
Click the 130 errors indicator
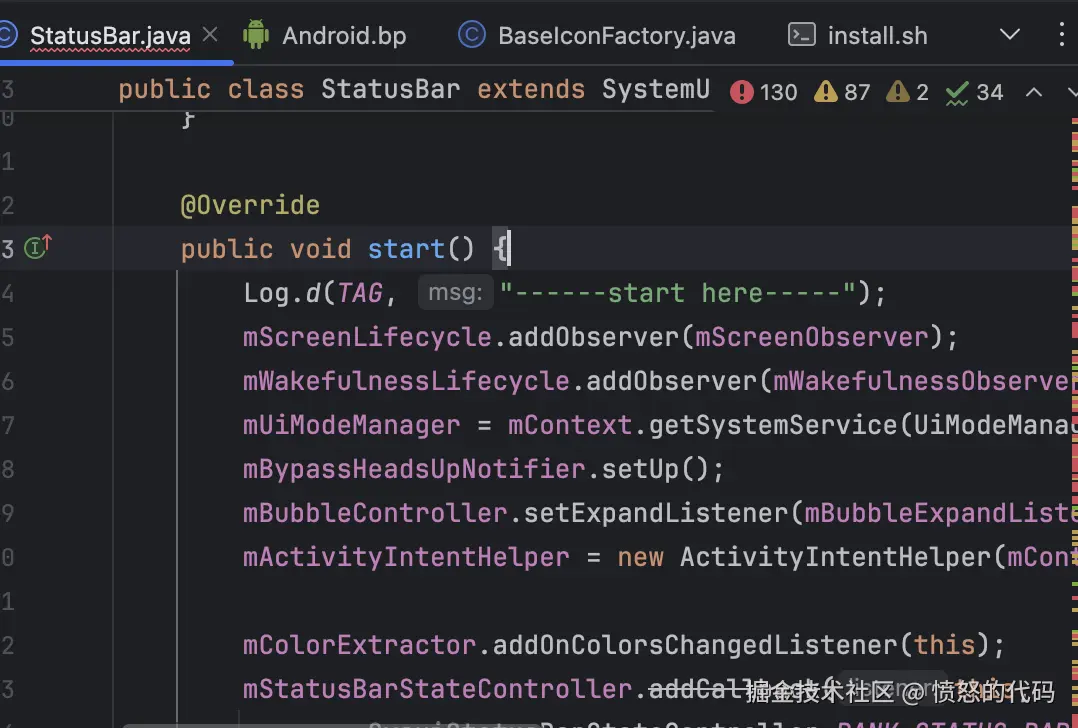pos(763,91)
